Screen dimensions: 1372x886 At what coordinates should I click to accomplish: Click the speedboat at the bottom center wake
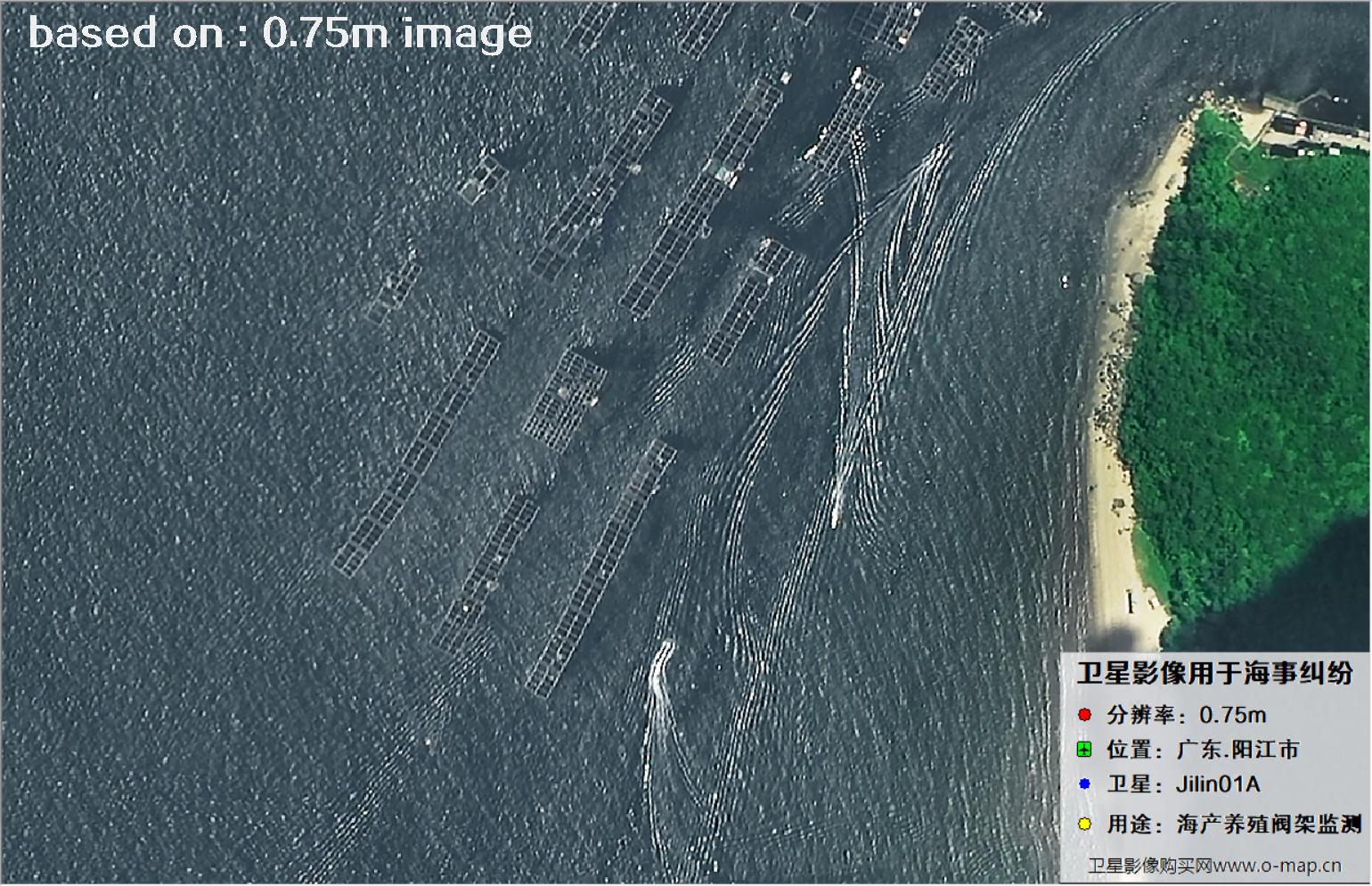click(x=660, y=669)
